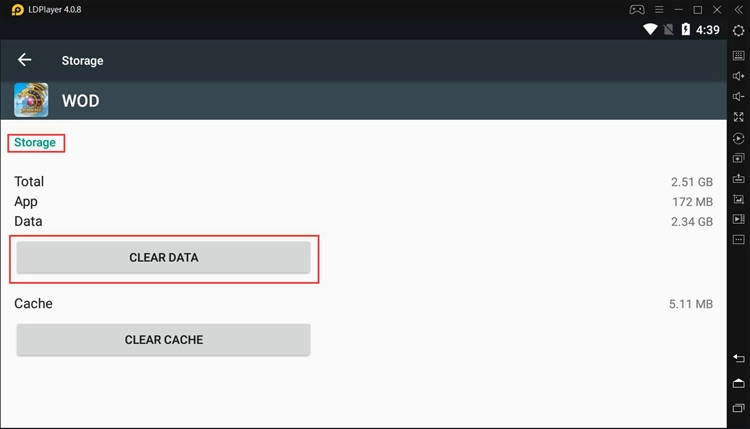Increase volume from the sidebar
The height and width of the screenshot is (429, 750).
pyautogui.click(x=738, y=76)
